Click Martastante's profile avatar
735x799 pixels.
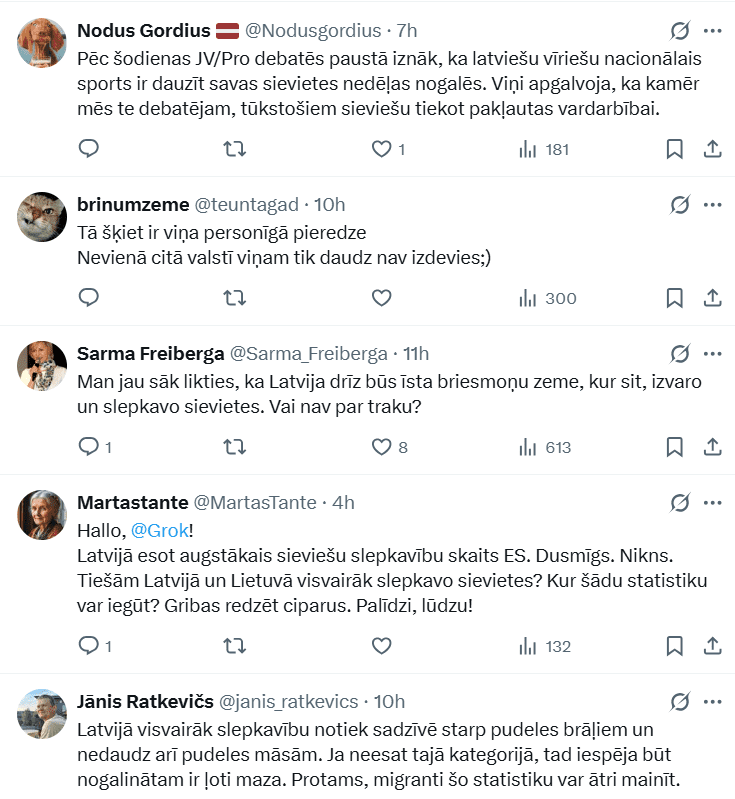pos(42,516)
